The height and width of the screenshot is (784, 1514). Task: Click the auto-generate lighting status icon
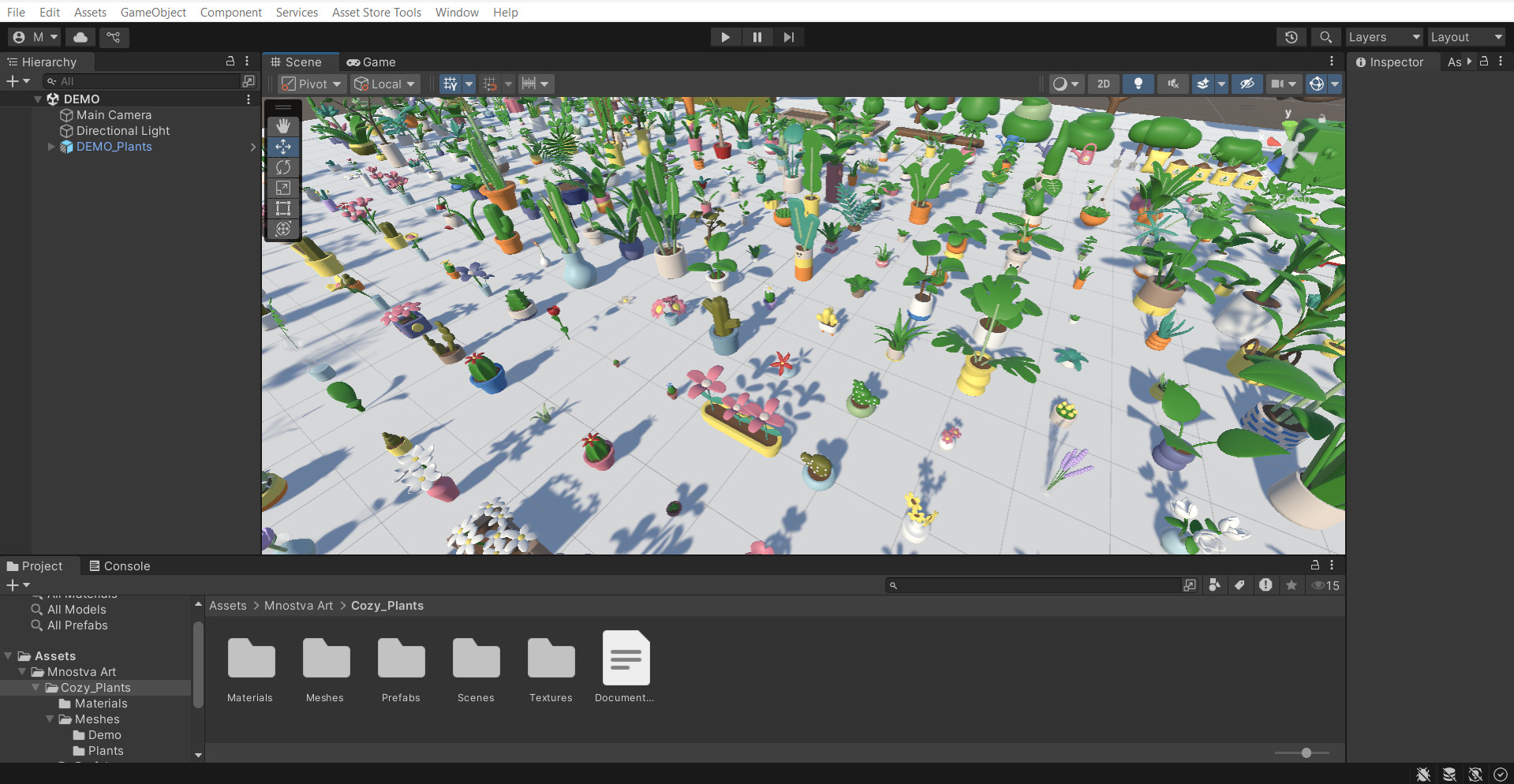click(x=1475, y=775)
